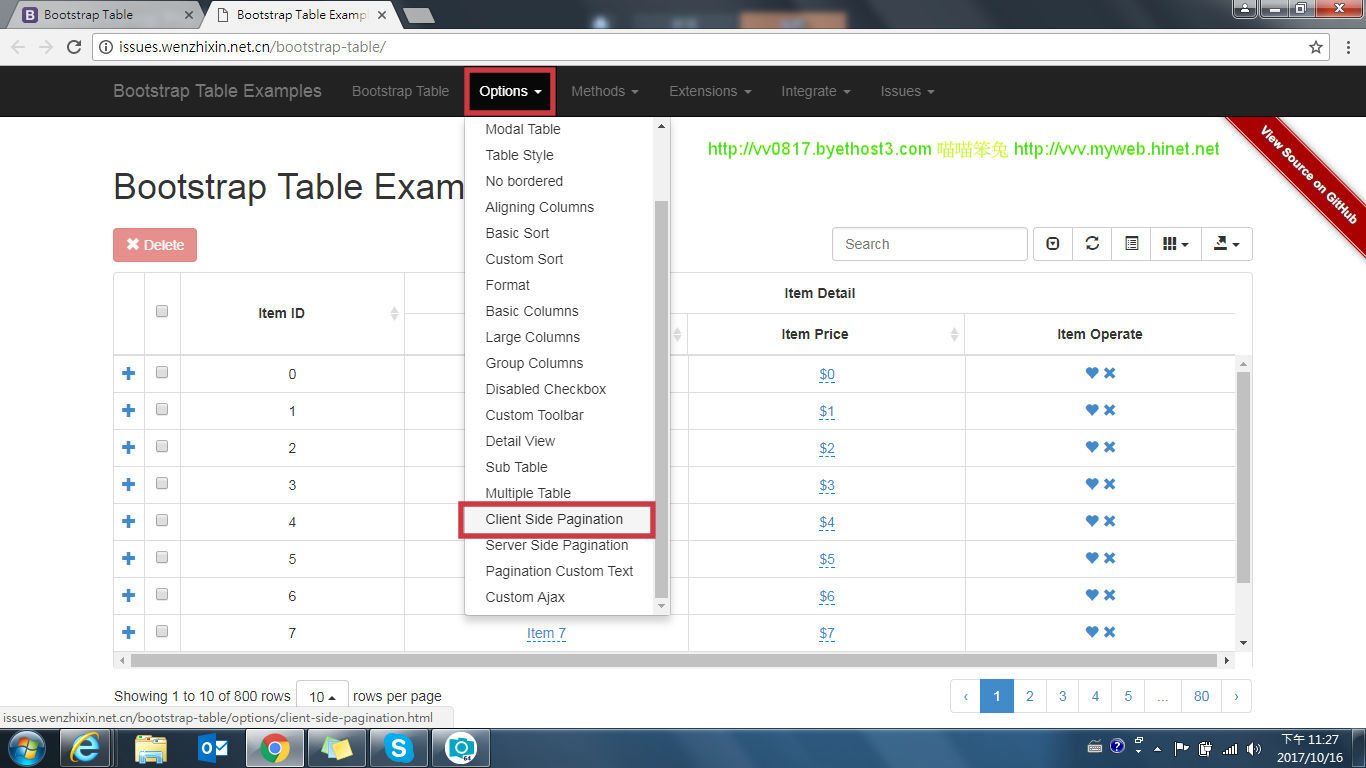Open Skype from taskbar
The image size is (1366, 768).
399,748
